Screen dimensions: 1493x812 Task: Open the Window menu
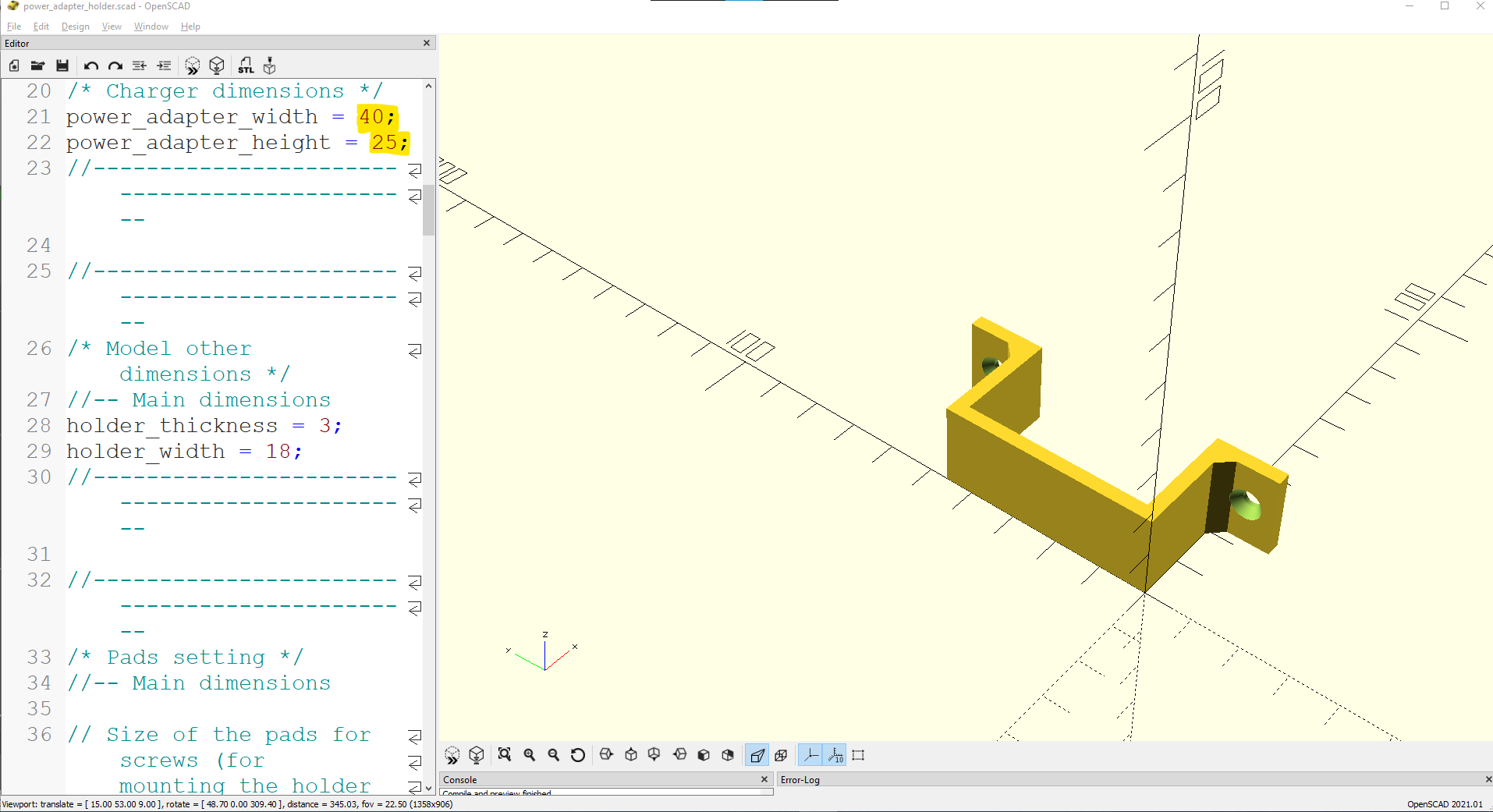(x=151, y=27)
